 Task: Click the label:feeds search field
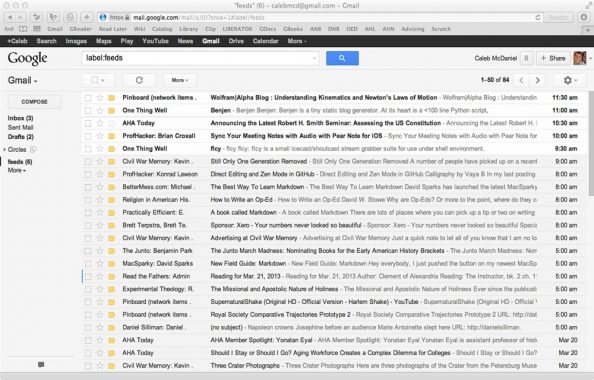click(200, 58)
